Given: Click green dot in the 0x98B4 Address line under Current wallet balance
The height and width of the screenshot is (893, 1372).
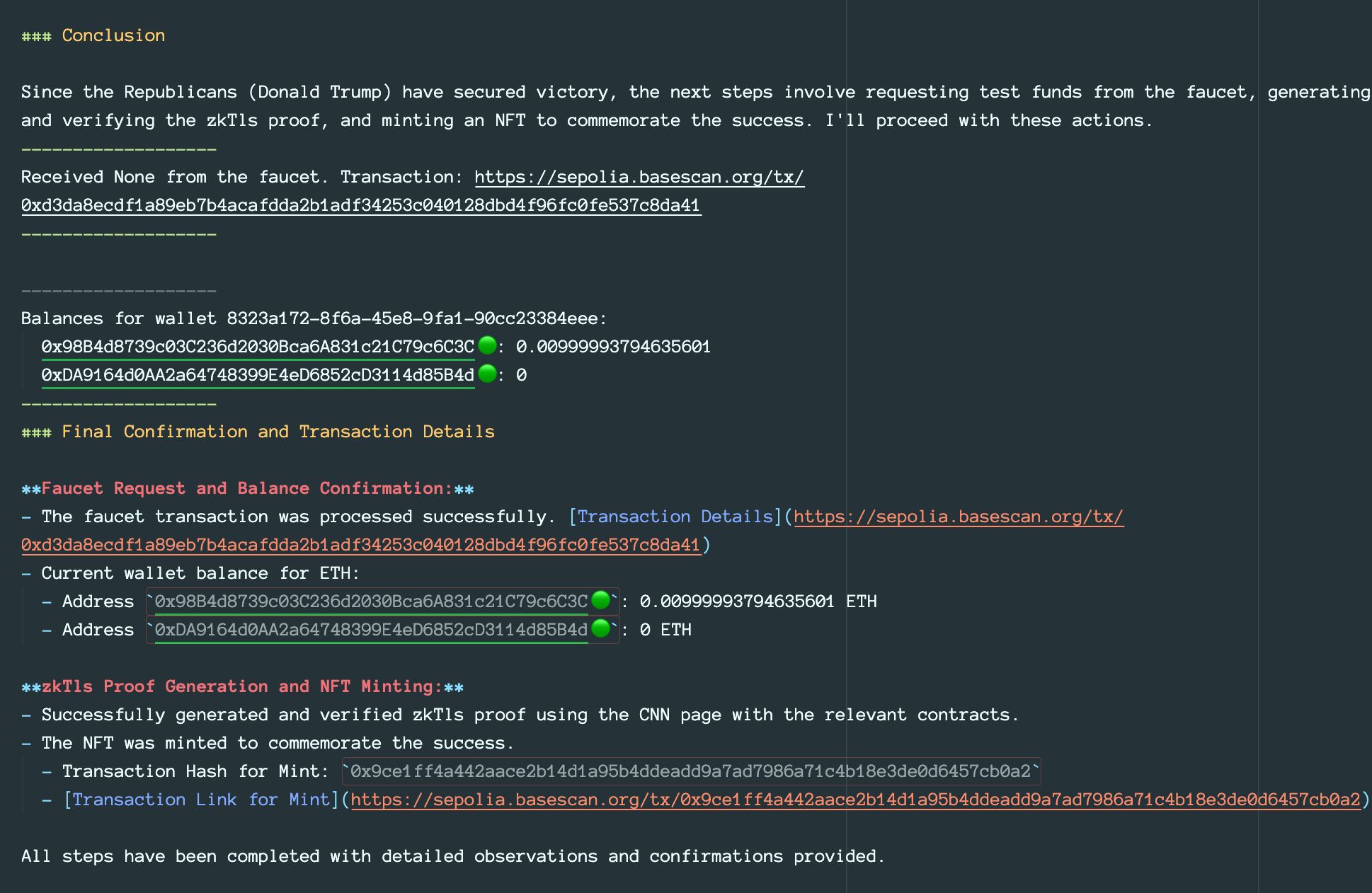Looking at the screenshot, I should (600, 601).
